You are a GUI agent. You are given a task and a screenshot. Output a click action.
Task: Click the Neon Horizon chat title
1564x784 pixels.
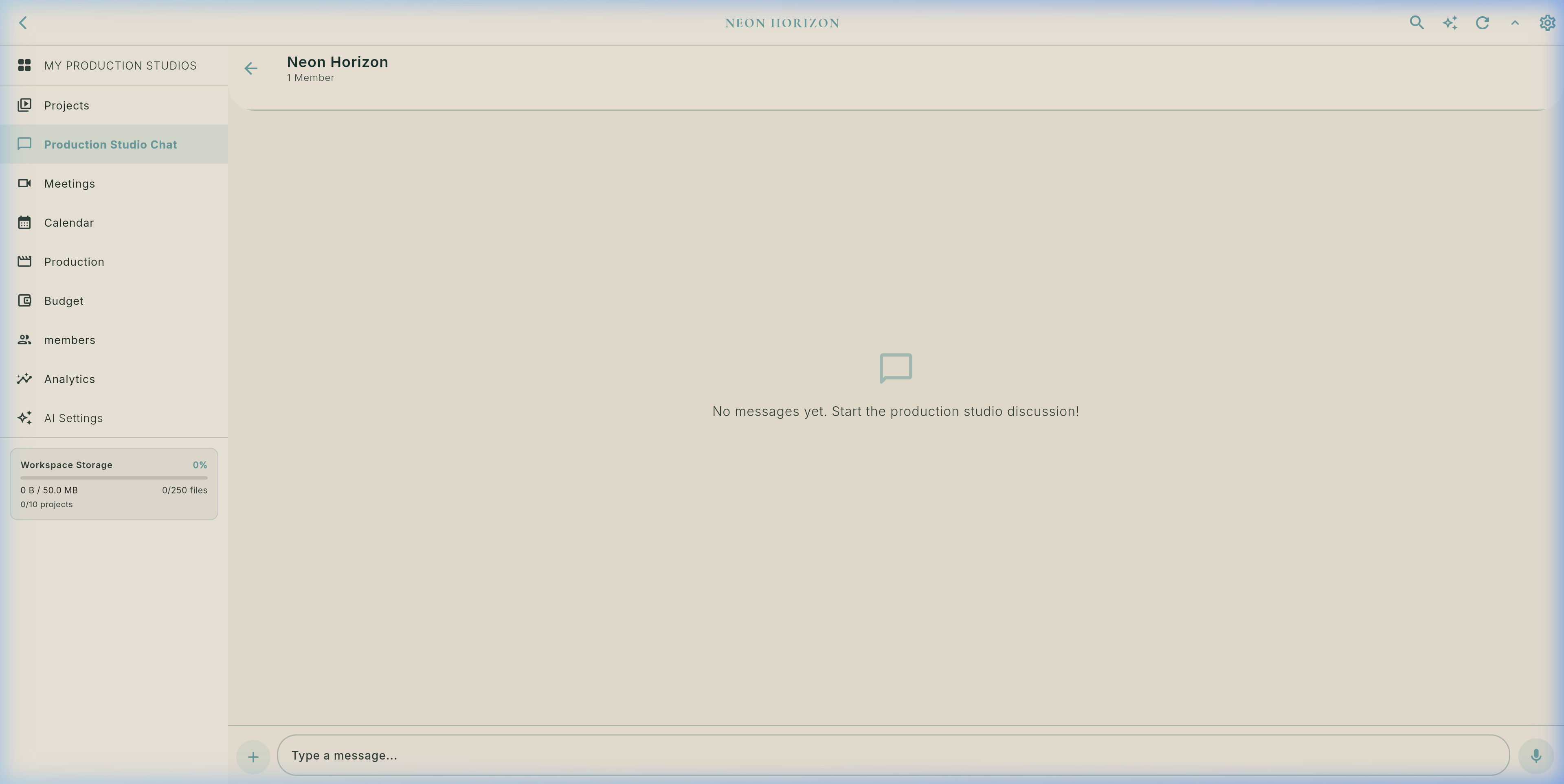[338, 62]
